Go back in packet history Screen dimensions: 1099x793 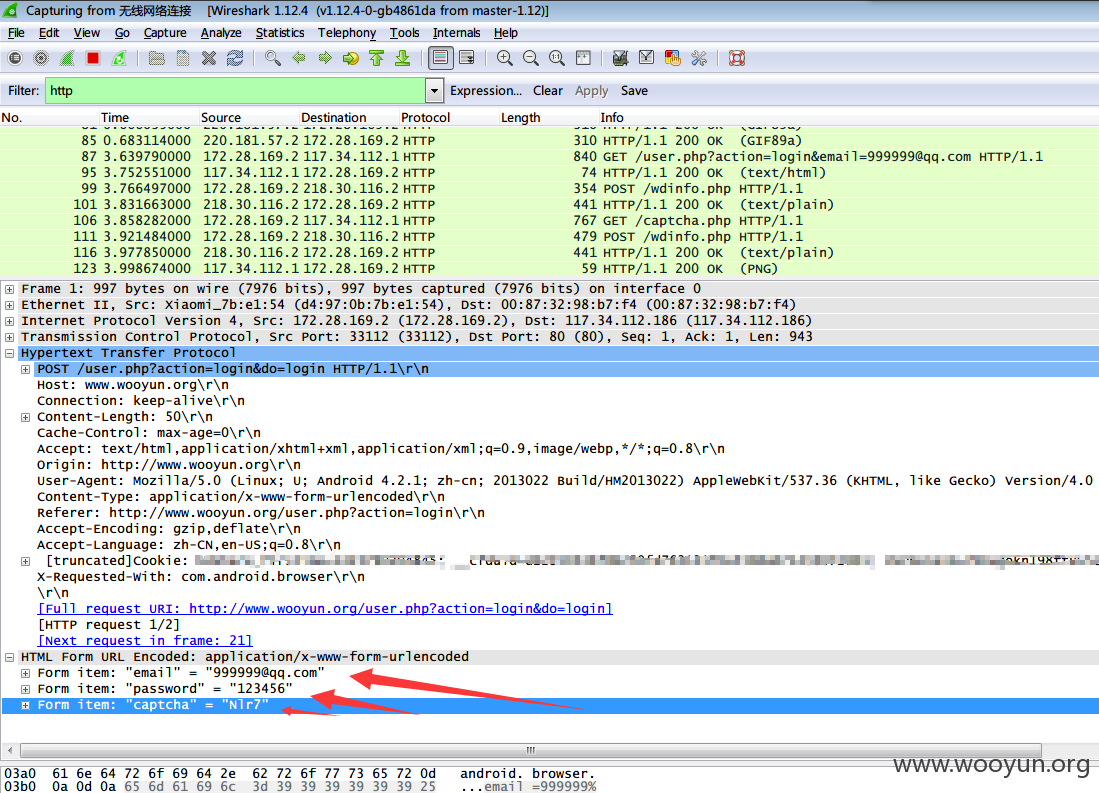coord(299,58)
